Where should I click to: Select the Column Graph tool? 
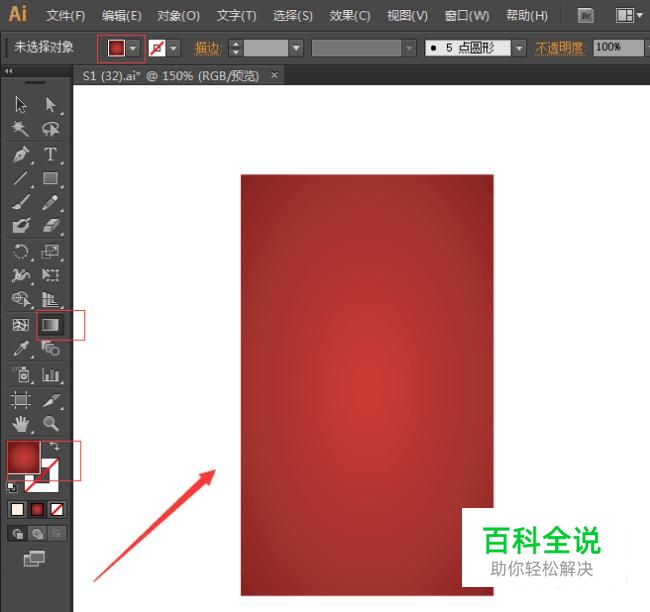(51, 374)
